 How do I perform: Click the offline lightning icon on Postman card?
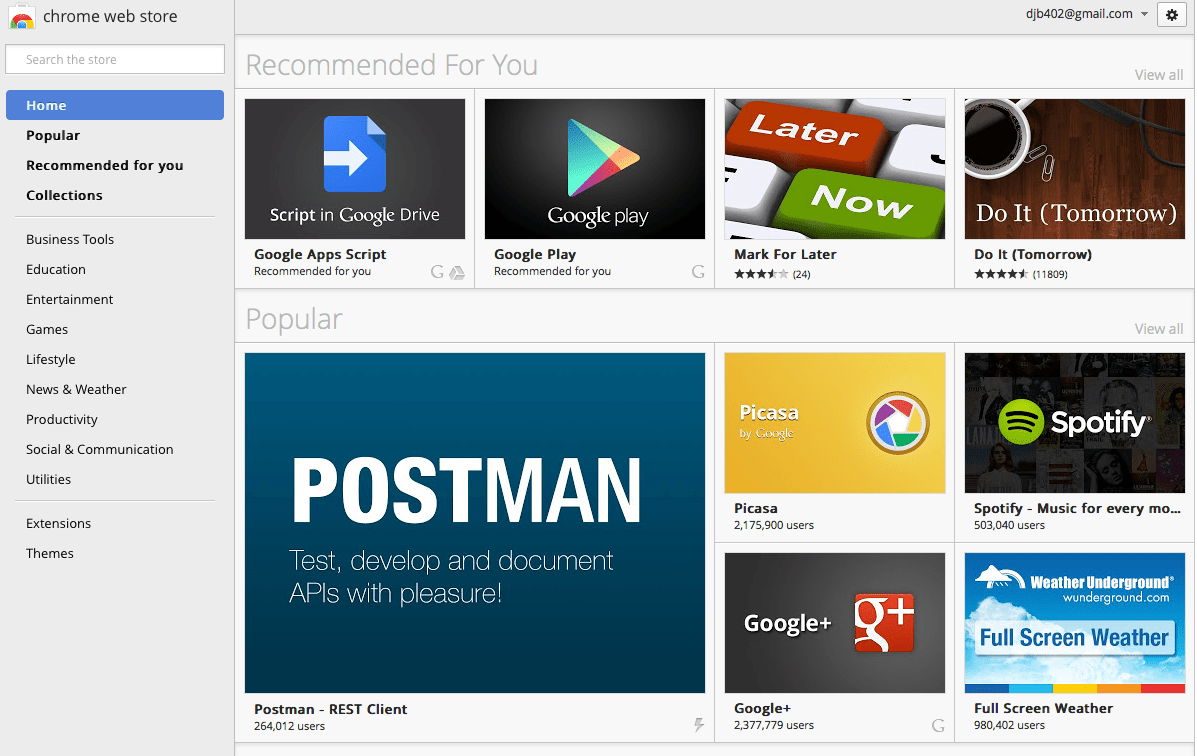(x=699, y=726)
